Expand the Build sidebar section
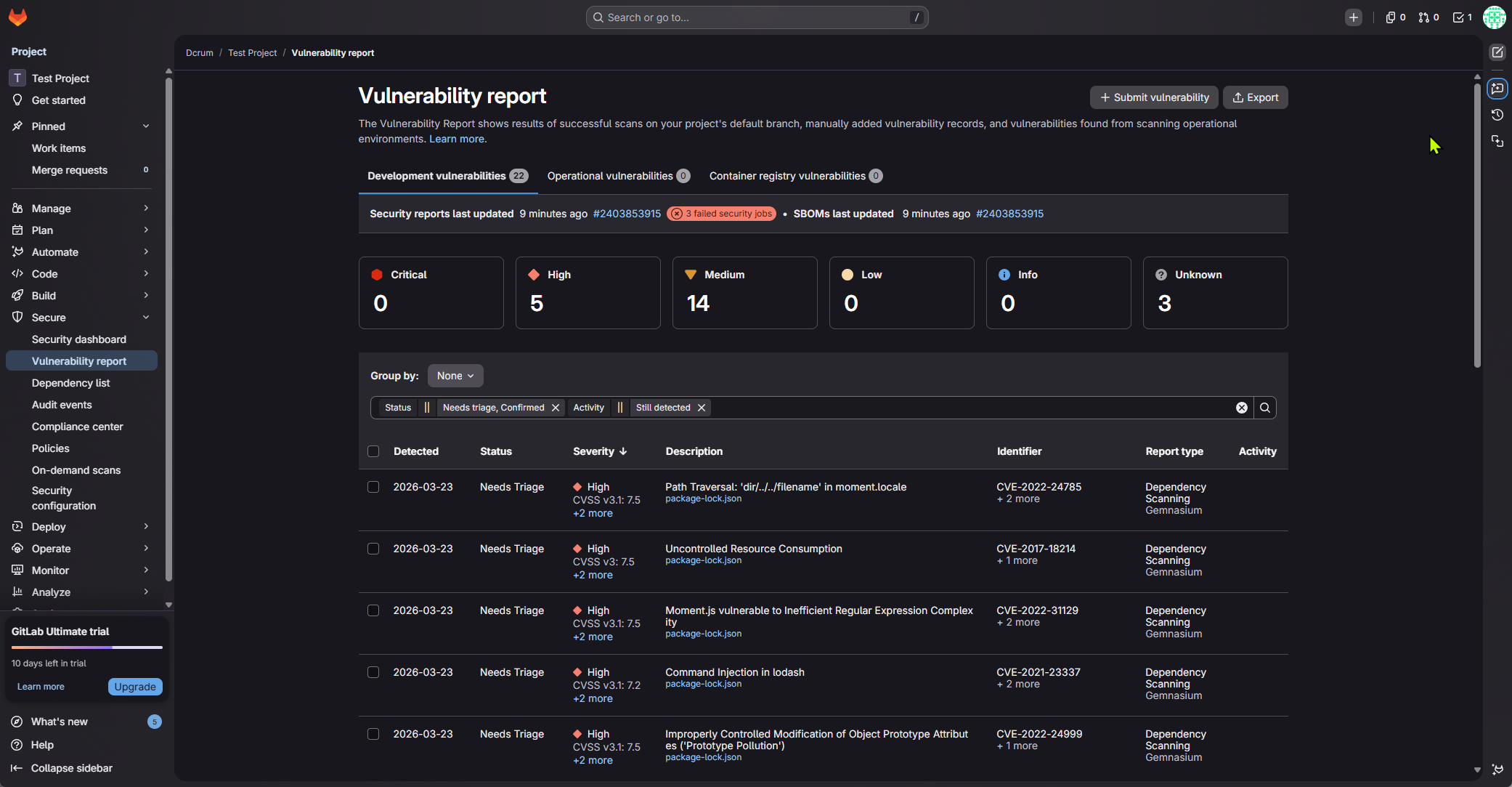This screenshot has width=1512, height=787. pos(81,296)
